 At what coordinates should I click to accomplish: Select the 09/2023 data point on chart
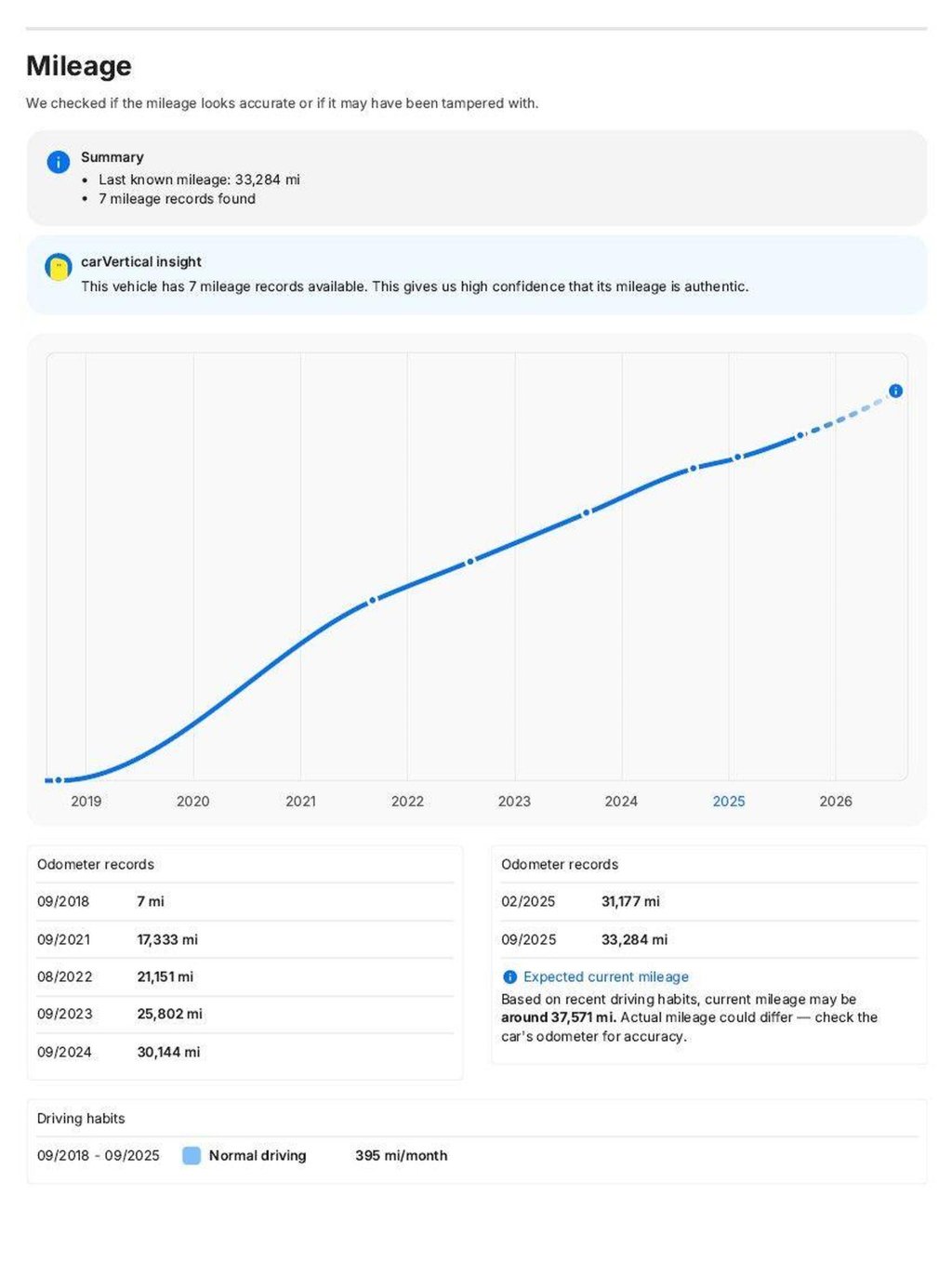[586, 512]
